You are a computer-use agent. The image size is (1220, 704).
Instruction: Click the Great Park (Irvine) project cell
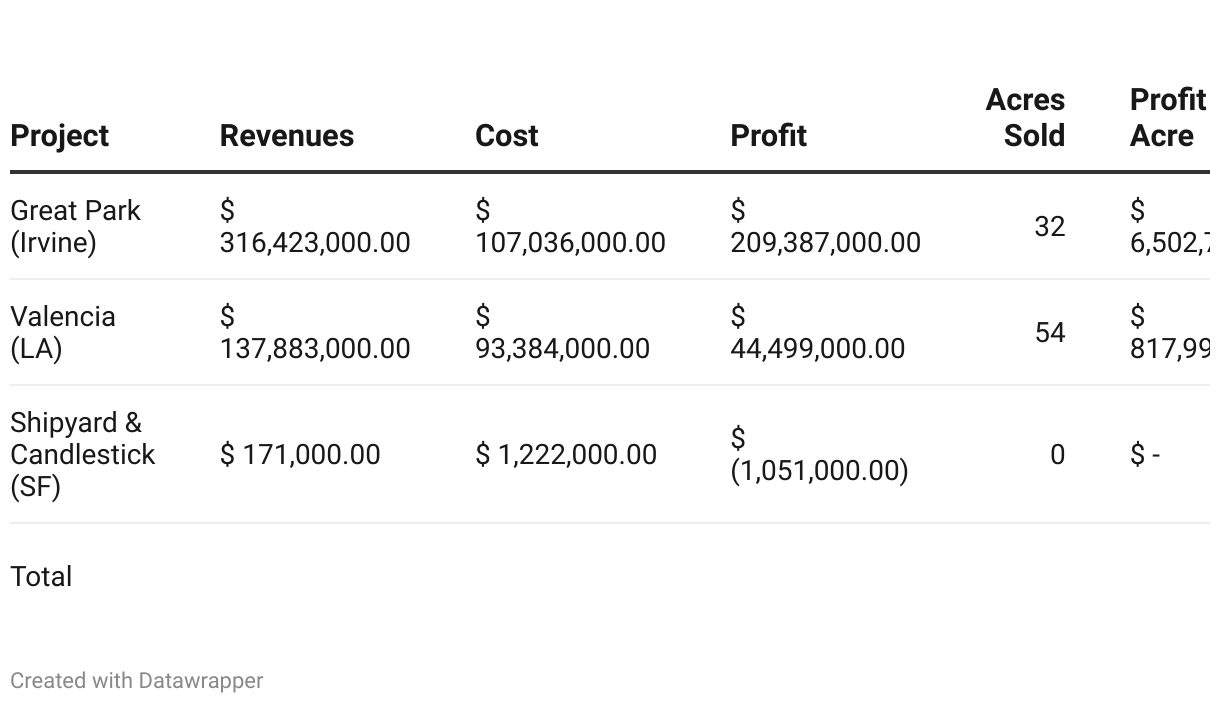click(75, 226)
